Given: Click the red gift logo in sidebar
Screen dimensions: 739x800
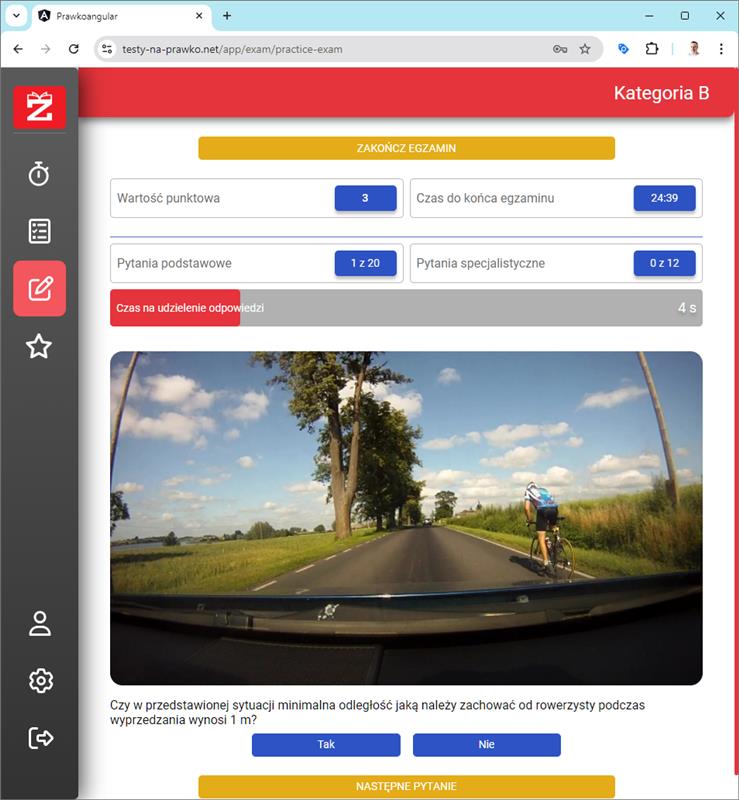Looking at the screenshot, I should pos(39,107).
